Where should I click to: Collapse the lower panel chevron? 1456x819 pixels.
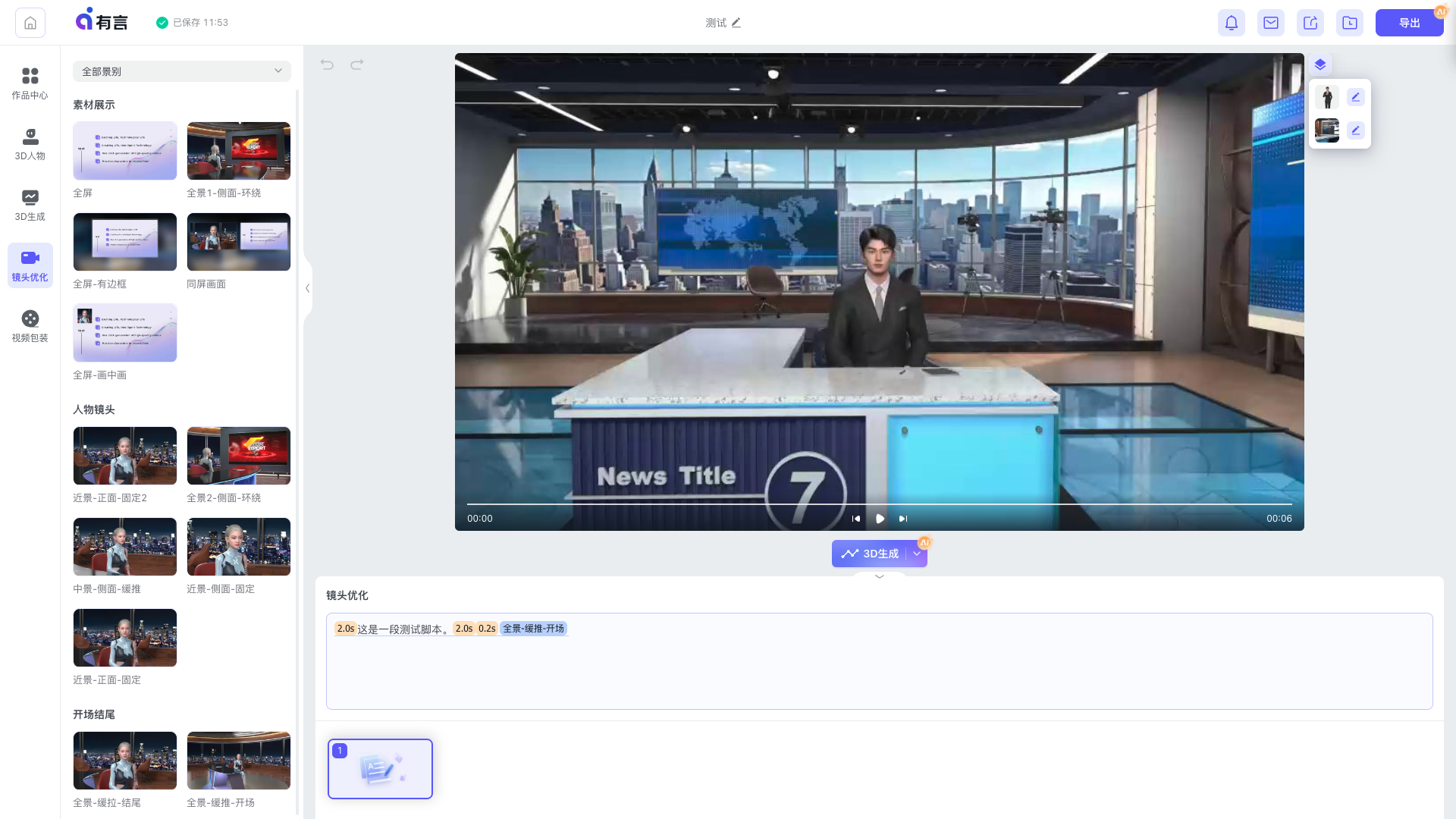tap(880, 577)
